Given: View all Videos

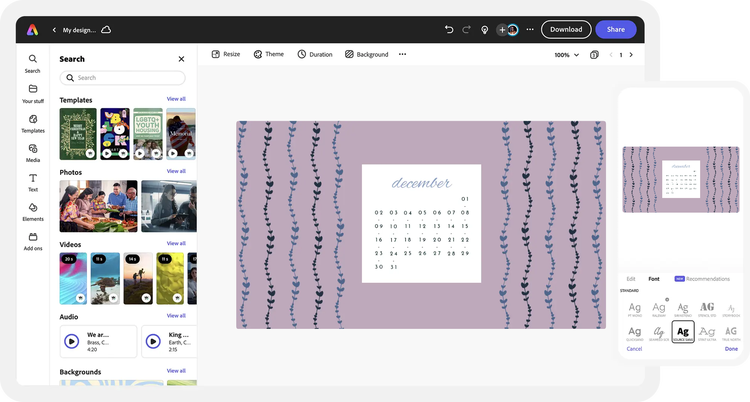Looking at the screenshot, I should point(176,243).
